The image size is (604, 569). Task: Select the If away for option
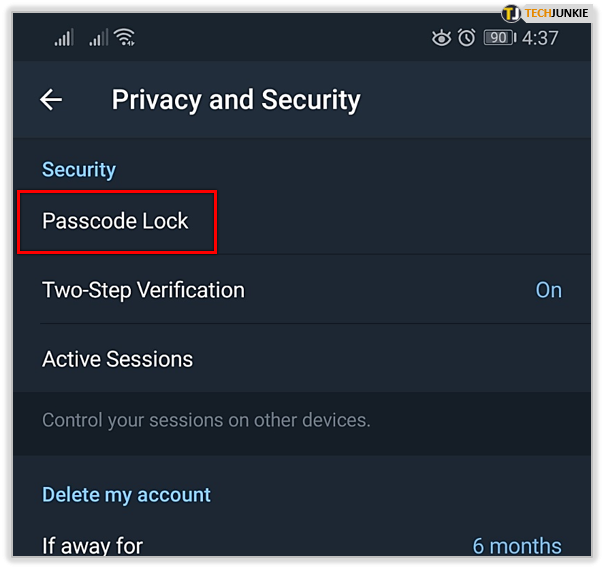92,546
